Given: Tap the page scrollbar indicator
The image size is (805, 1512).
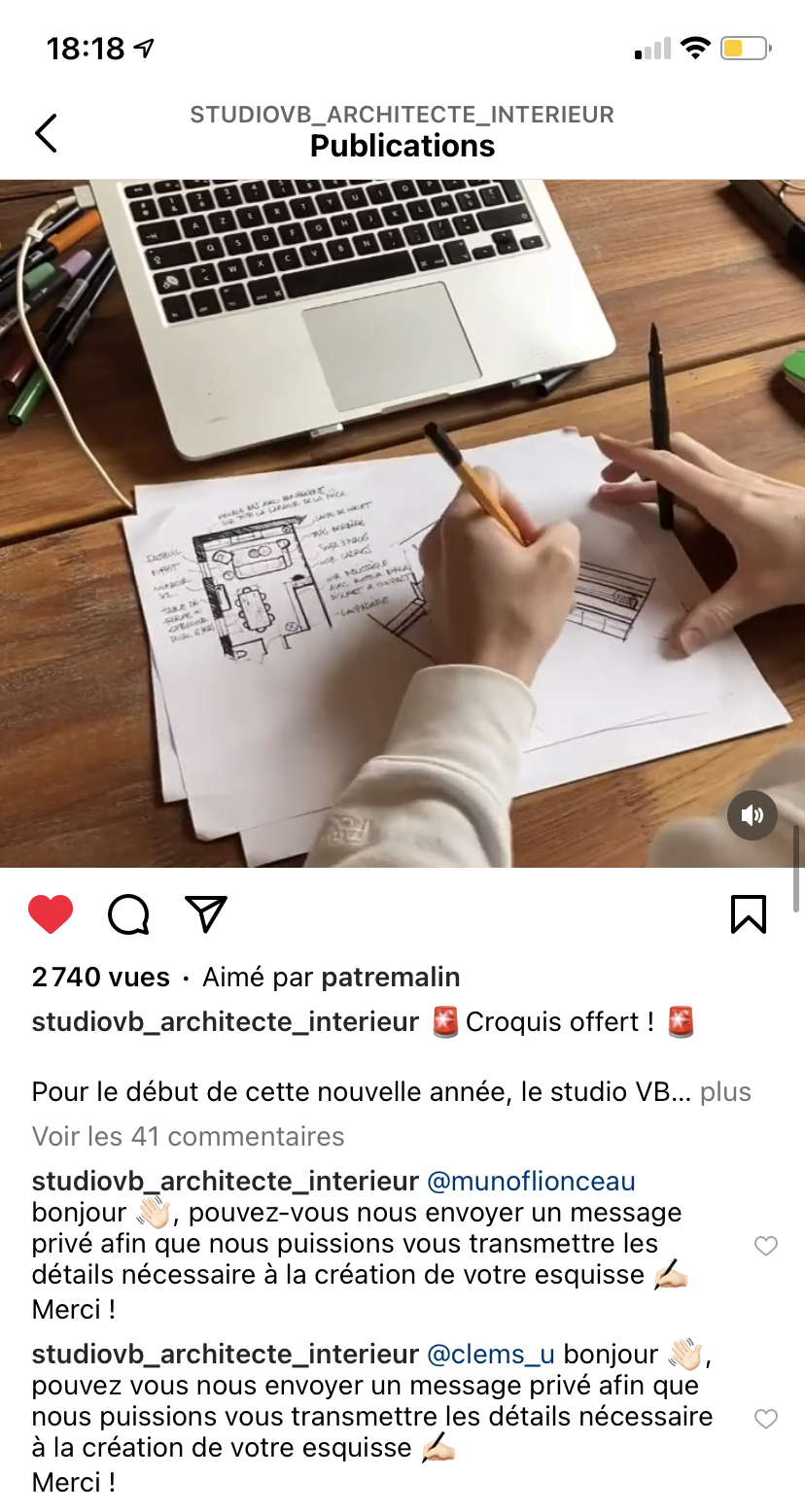Looking at the screenshot, I should point(797,869).
